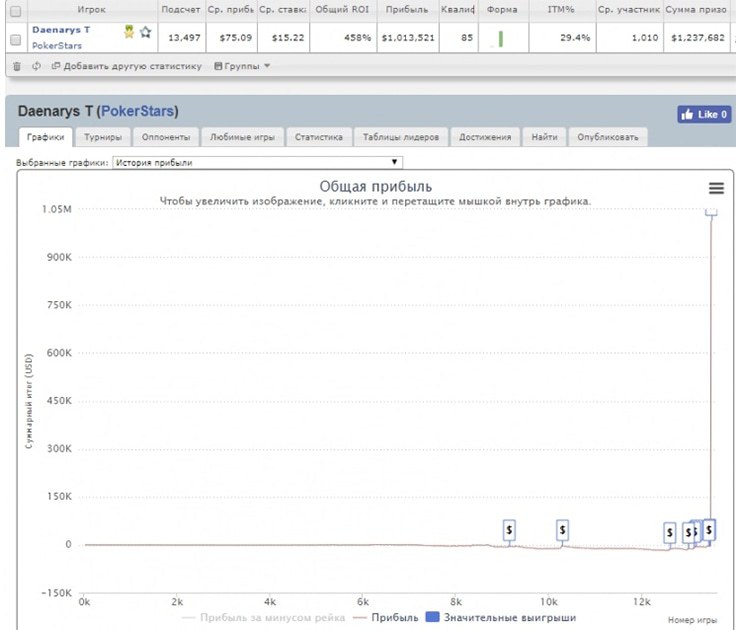Screen dimensions: 740x630
Task: Click the refresh icon beside the trash
Action: [36, 66]
